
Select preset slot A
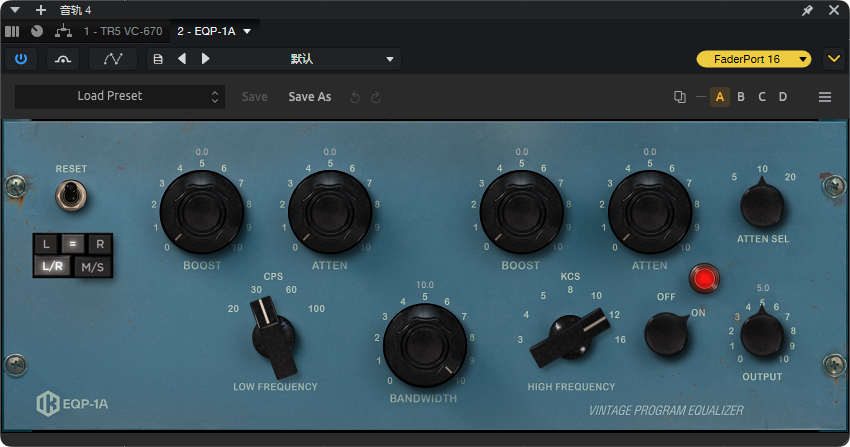[720, 97]
